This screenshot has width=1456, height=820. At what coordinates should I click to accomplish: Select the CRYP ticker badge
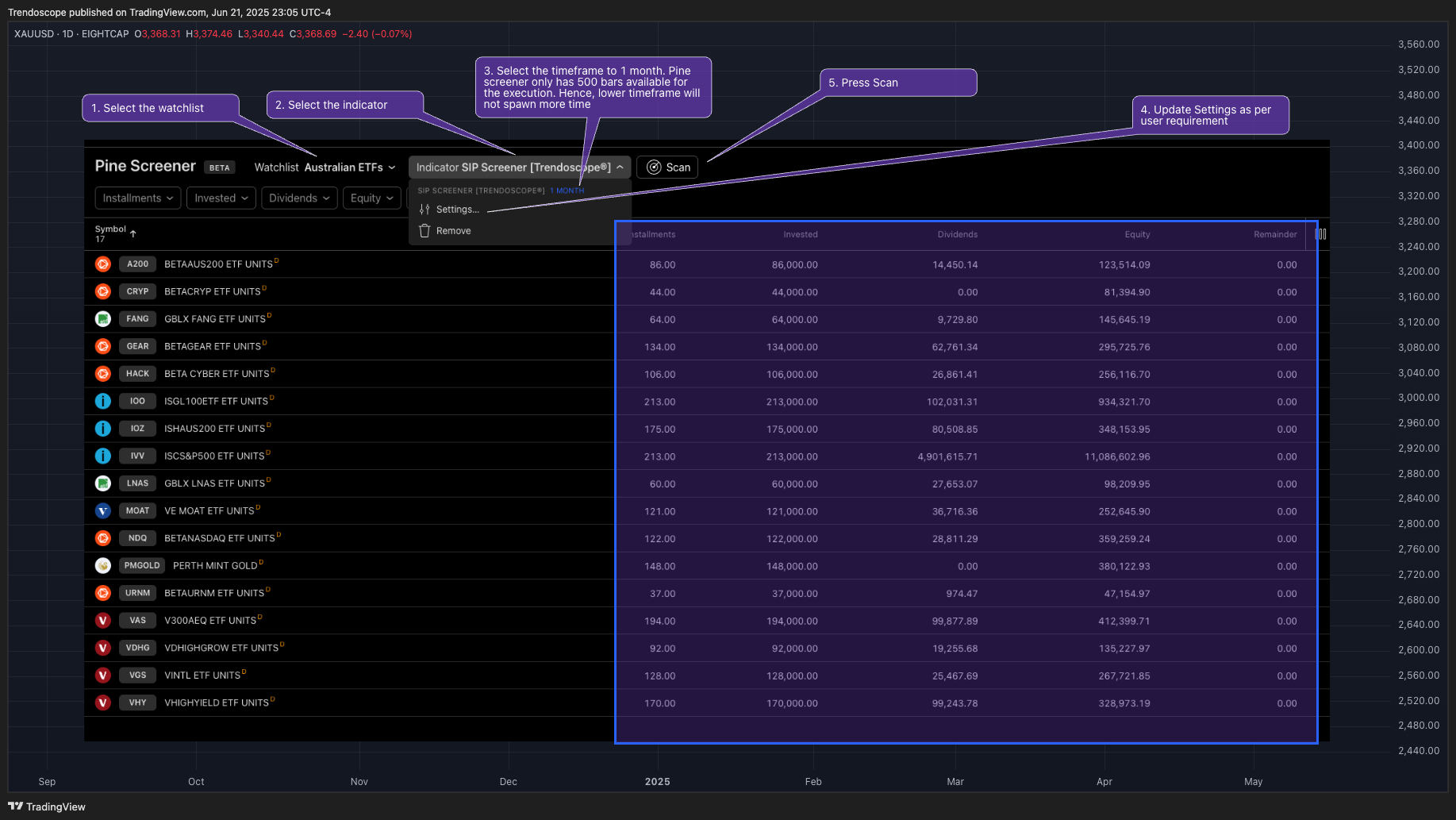pos(137,292)
